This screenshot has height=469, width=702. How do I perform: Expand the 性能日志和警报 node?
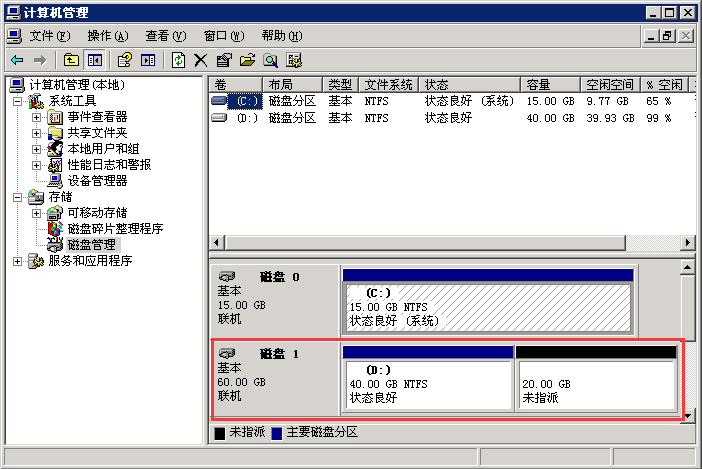[x=36, y=165]
